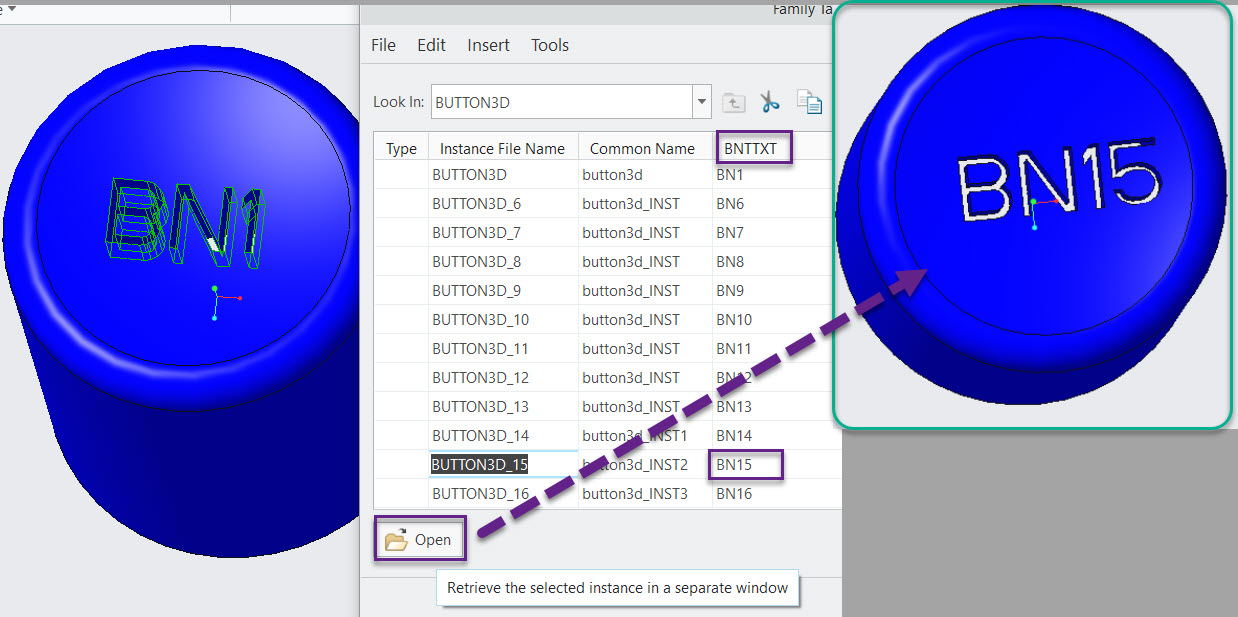The image size is (1238, 617).
Task: Open the Look In dropdown arrow
Action: (701, 101)
